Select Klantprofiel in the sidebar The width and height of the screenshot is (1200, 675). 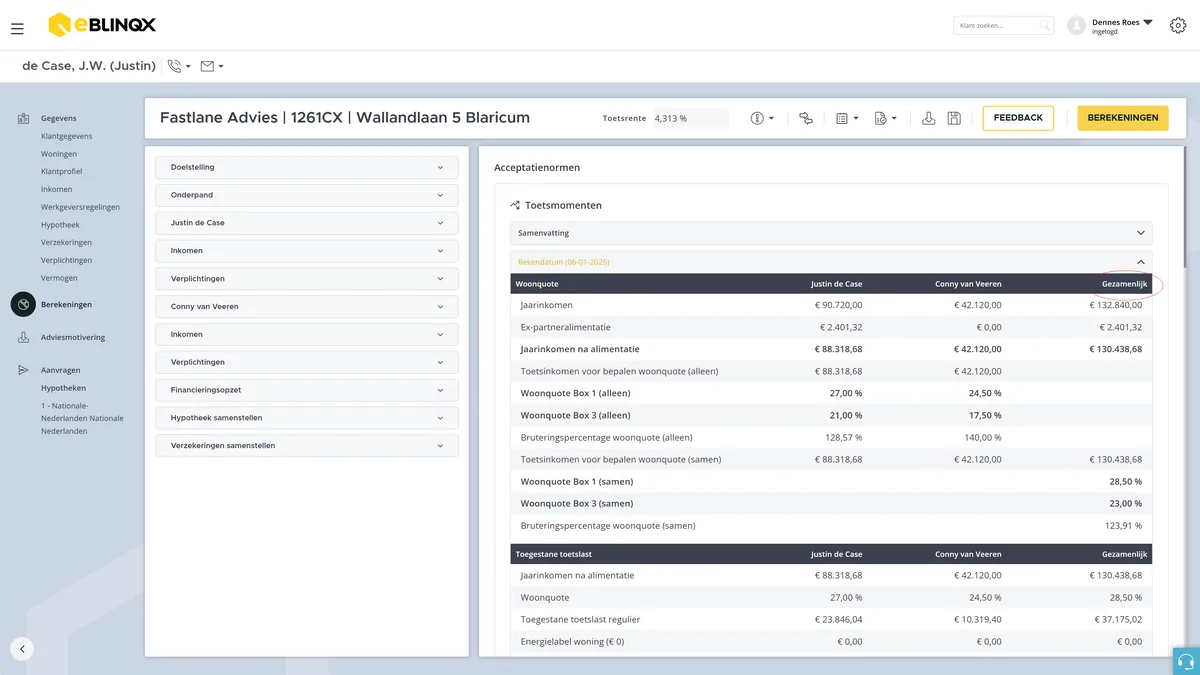[x=62, y=172]
